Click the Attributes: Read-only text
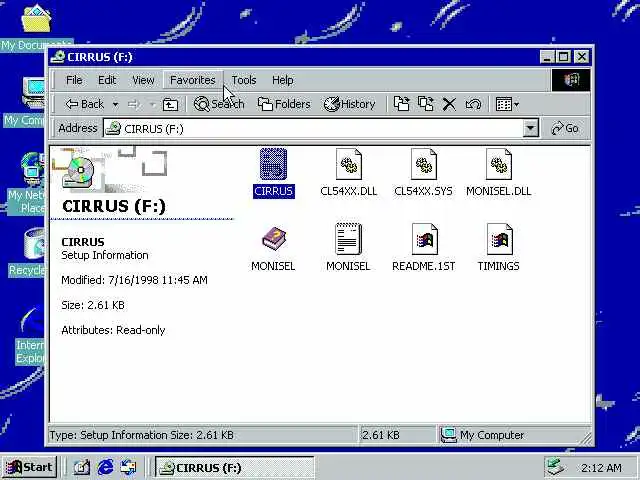640x480 pixels. click(113, 330)
